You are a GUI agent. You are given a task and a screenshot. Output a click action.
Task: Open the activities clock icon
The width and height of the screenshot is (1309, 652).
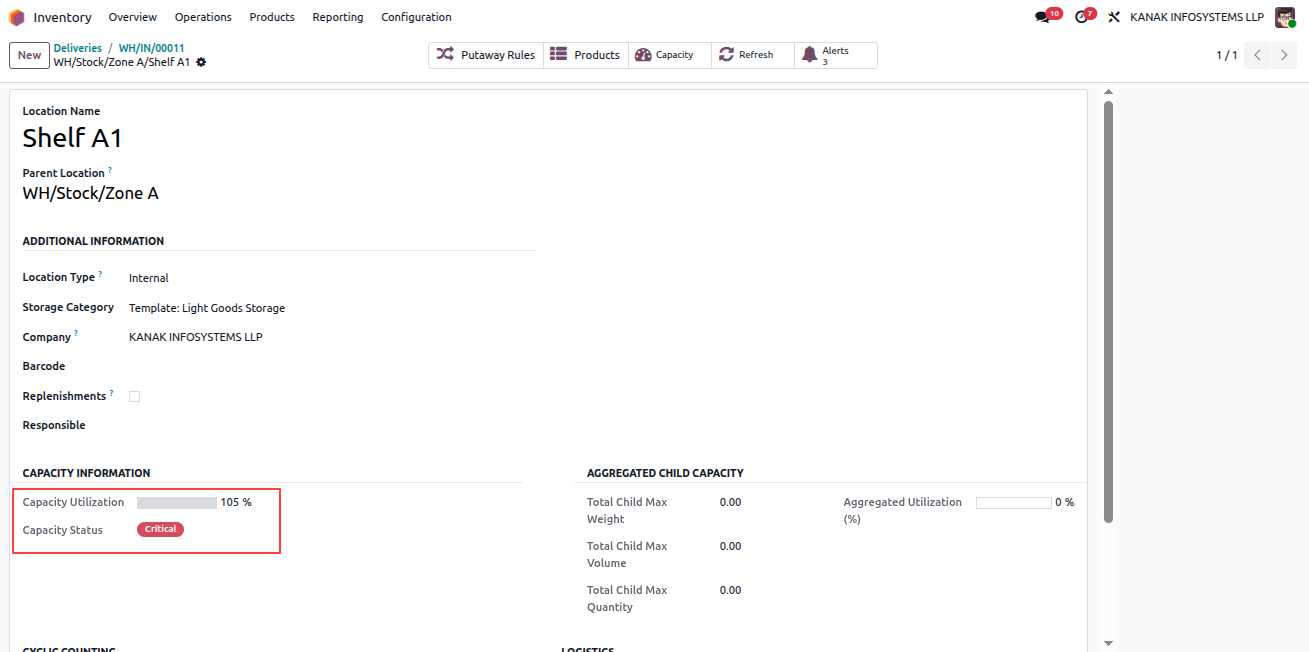click(x=1081, y=17)
